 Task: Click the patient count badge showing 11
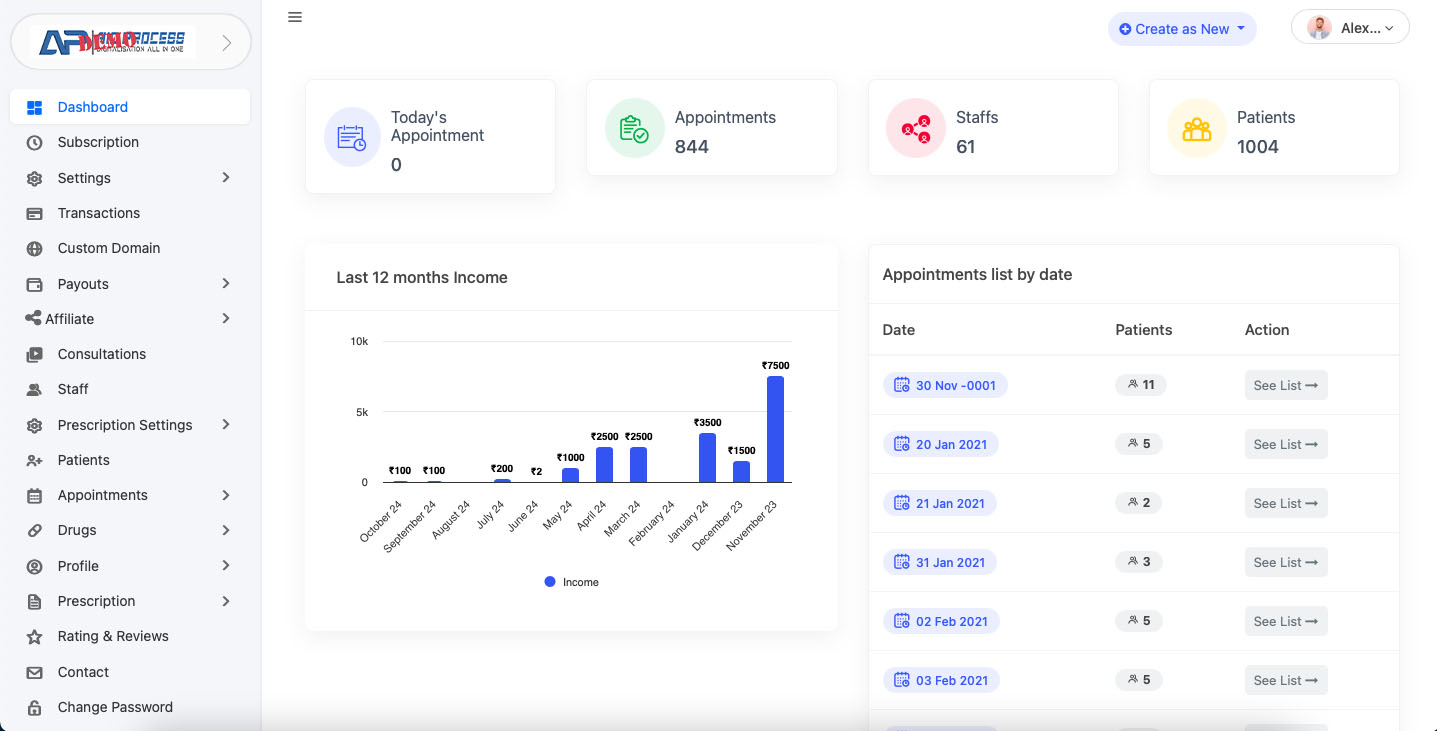[x=1141, y=384]
